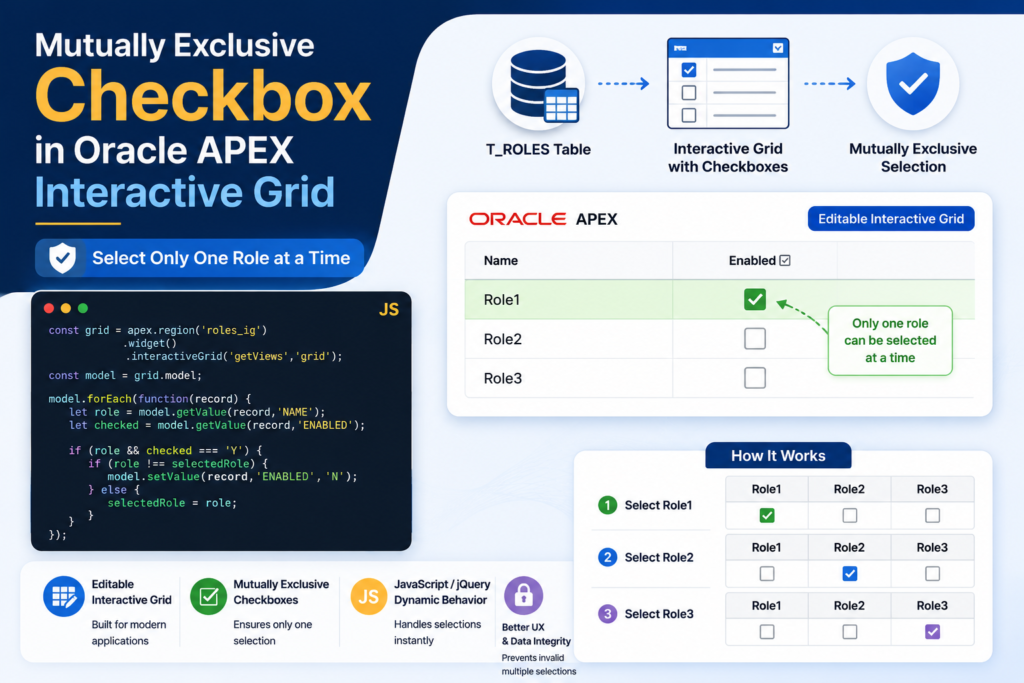Screen dimensions: 1024x683
Task: Click the empty Role1 box in Select Role3 row
Action: tap(767, 632)
